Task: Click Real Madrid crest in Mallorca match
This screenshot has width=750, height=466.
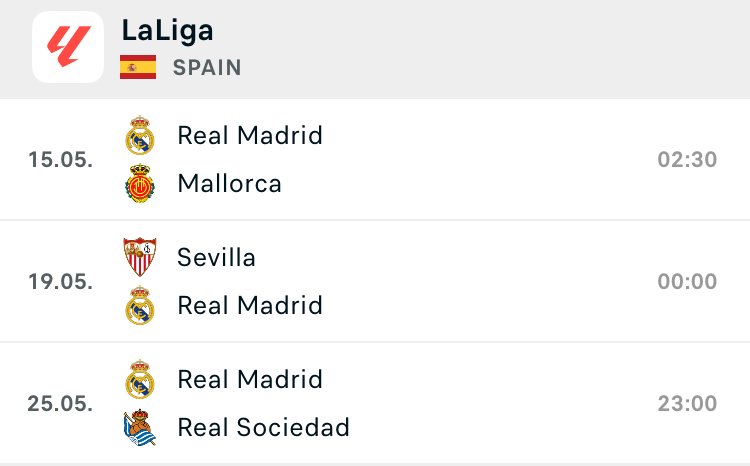Action: tap(140, 135)
